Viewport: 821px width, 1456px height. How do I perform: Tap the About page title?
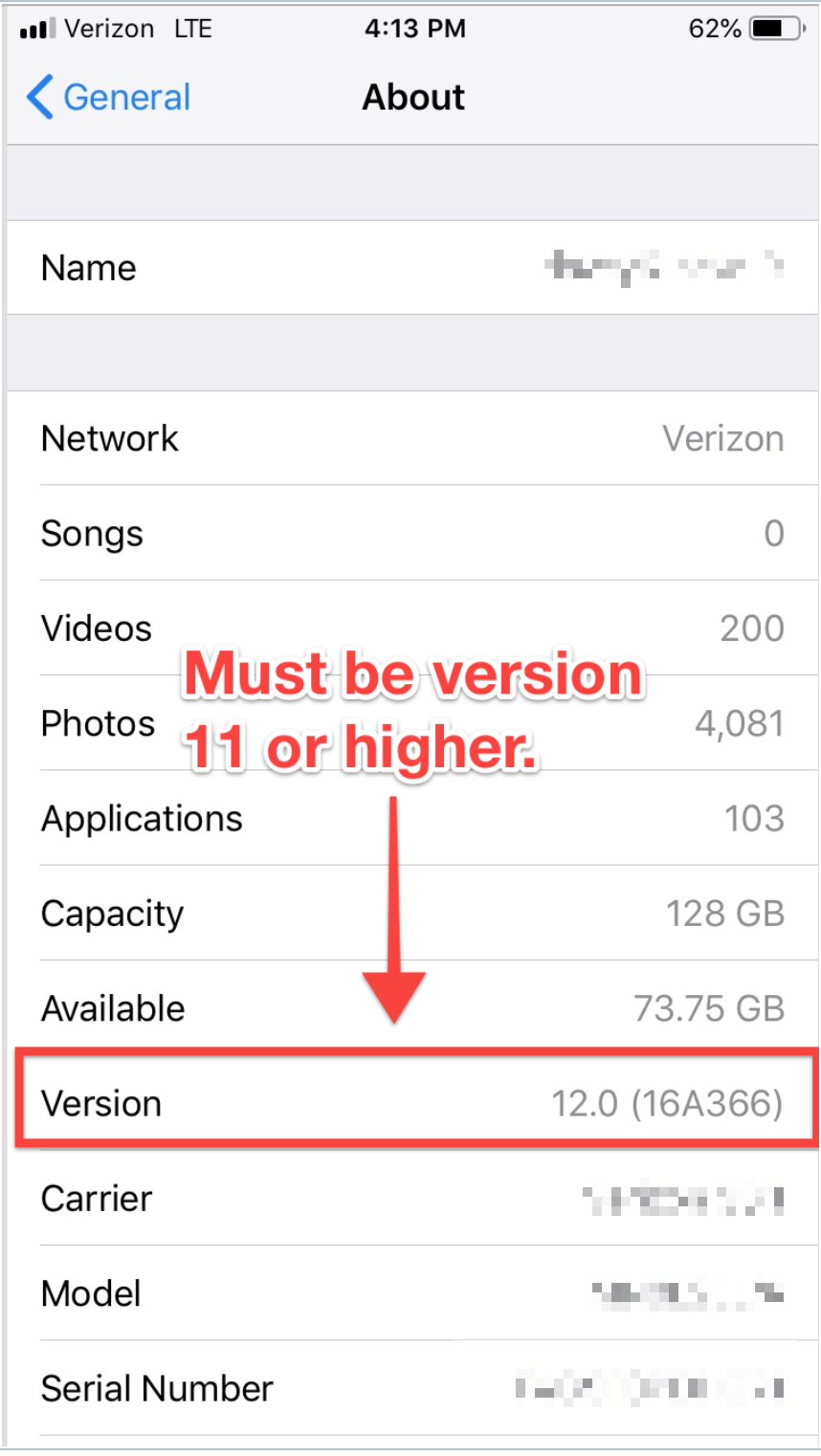coord(413,98)
